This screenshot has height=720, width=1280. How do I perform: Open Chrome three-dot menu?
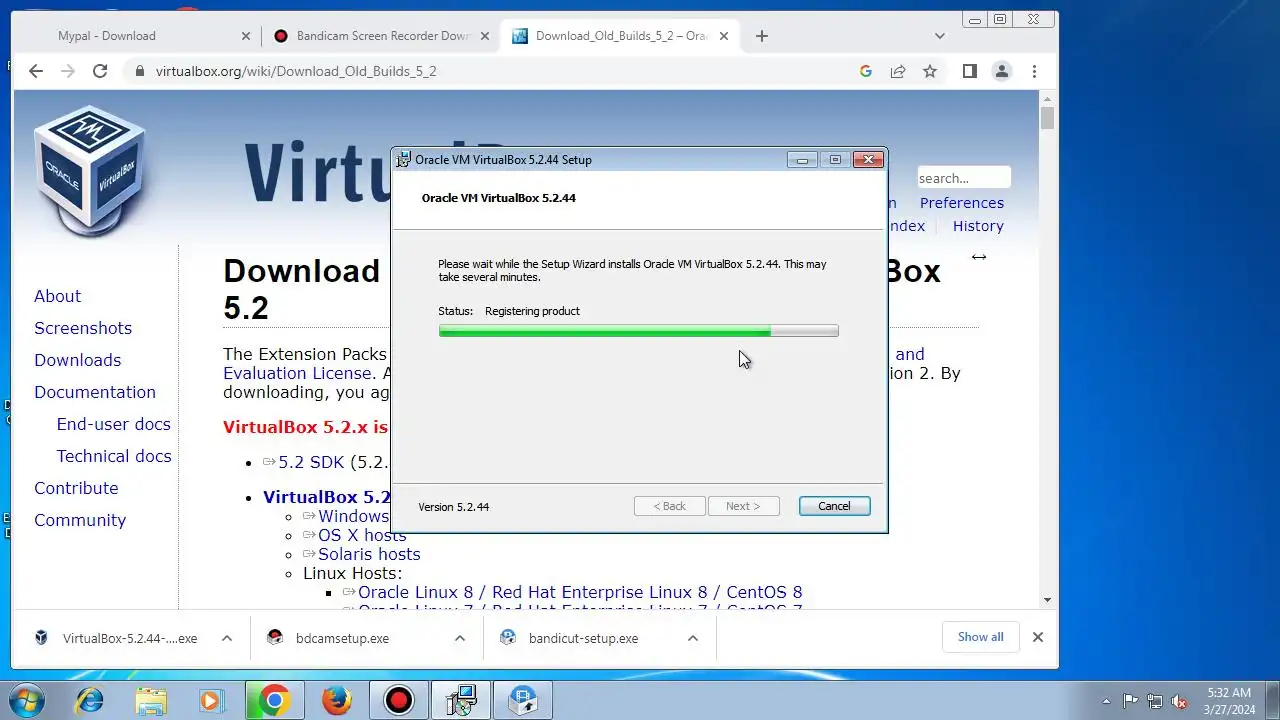click(1034, 71)
